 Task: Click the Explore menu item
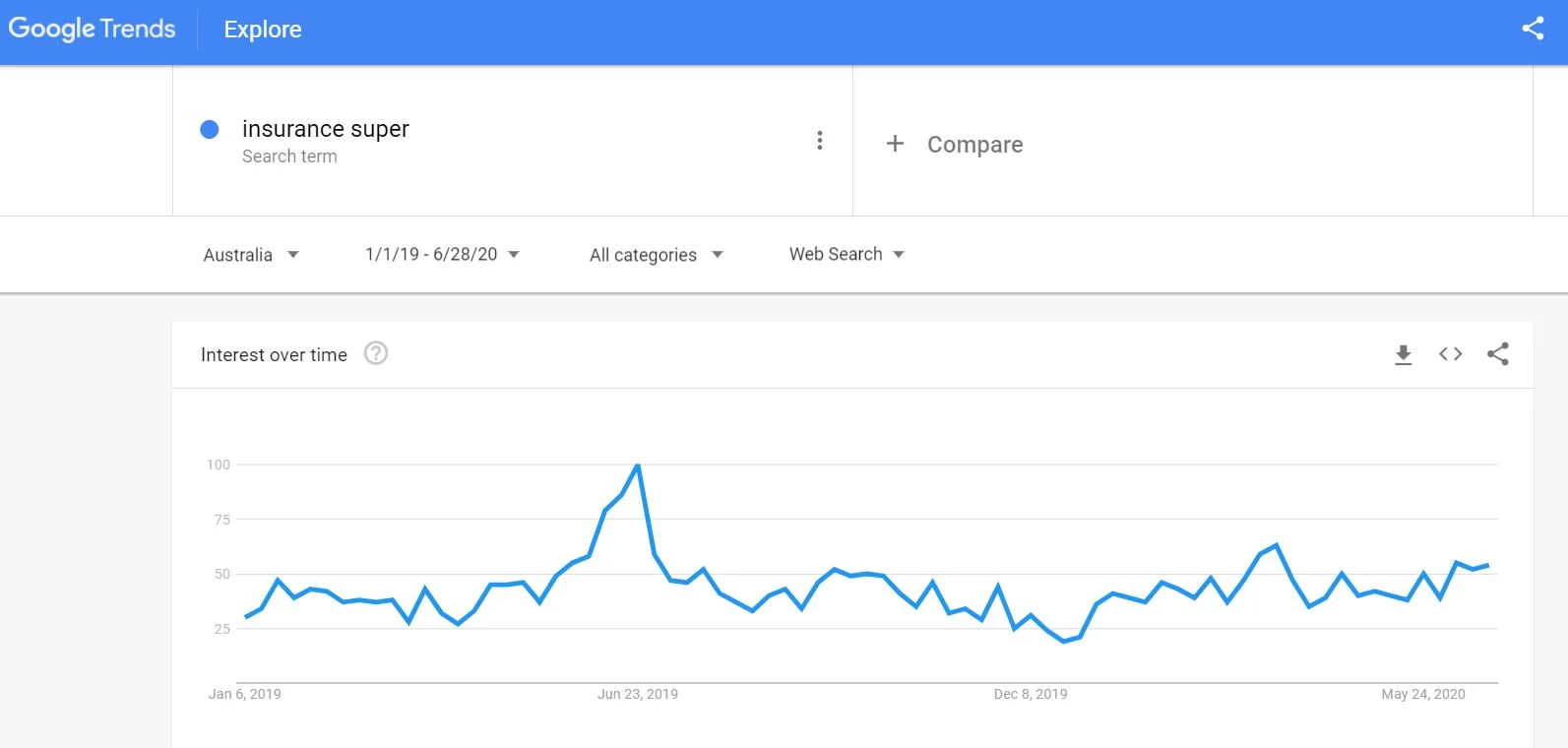click(x=262, y=29)
